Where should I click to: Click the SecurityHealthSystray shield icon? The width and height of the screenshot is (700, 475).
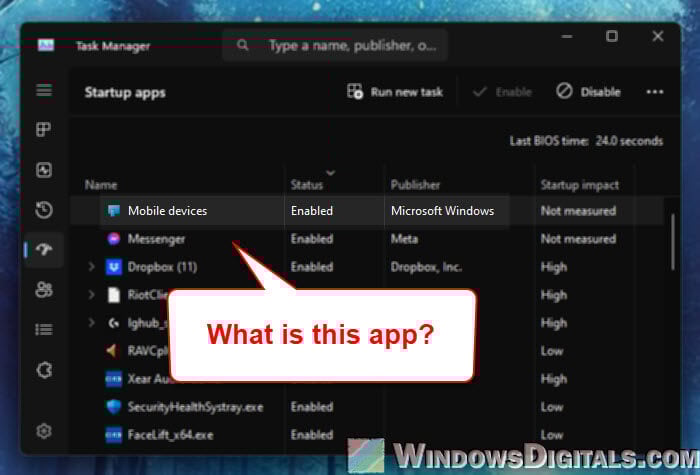[x=113, y=407]
